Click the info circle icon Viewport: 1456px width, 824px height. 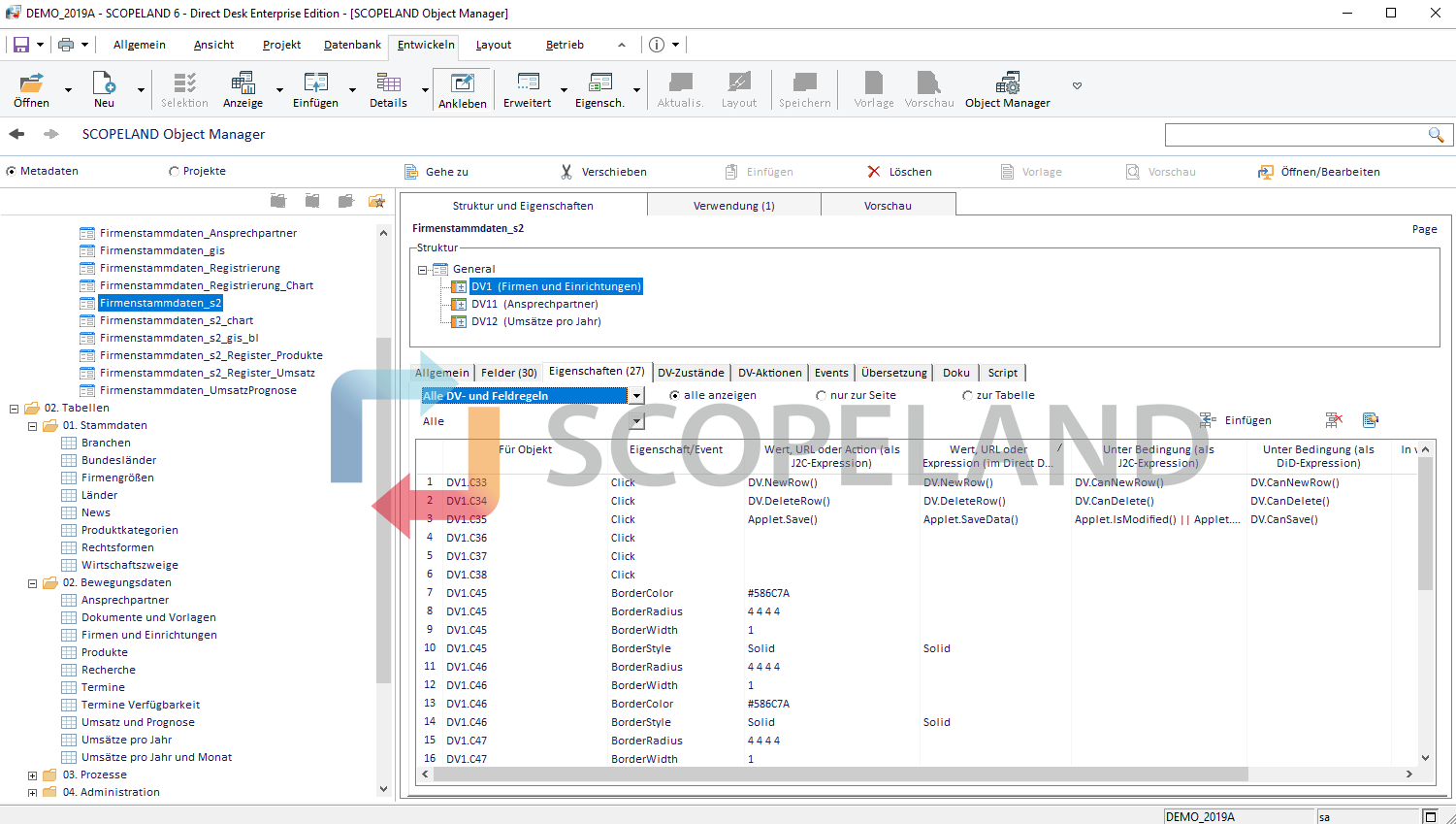[657, 45]
